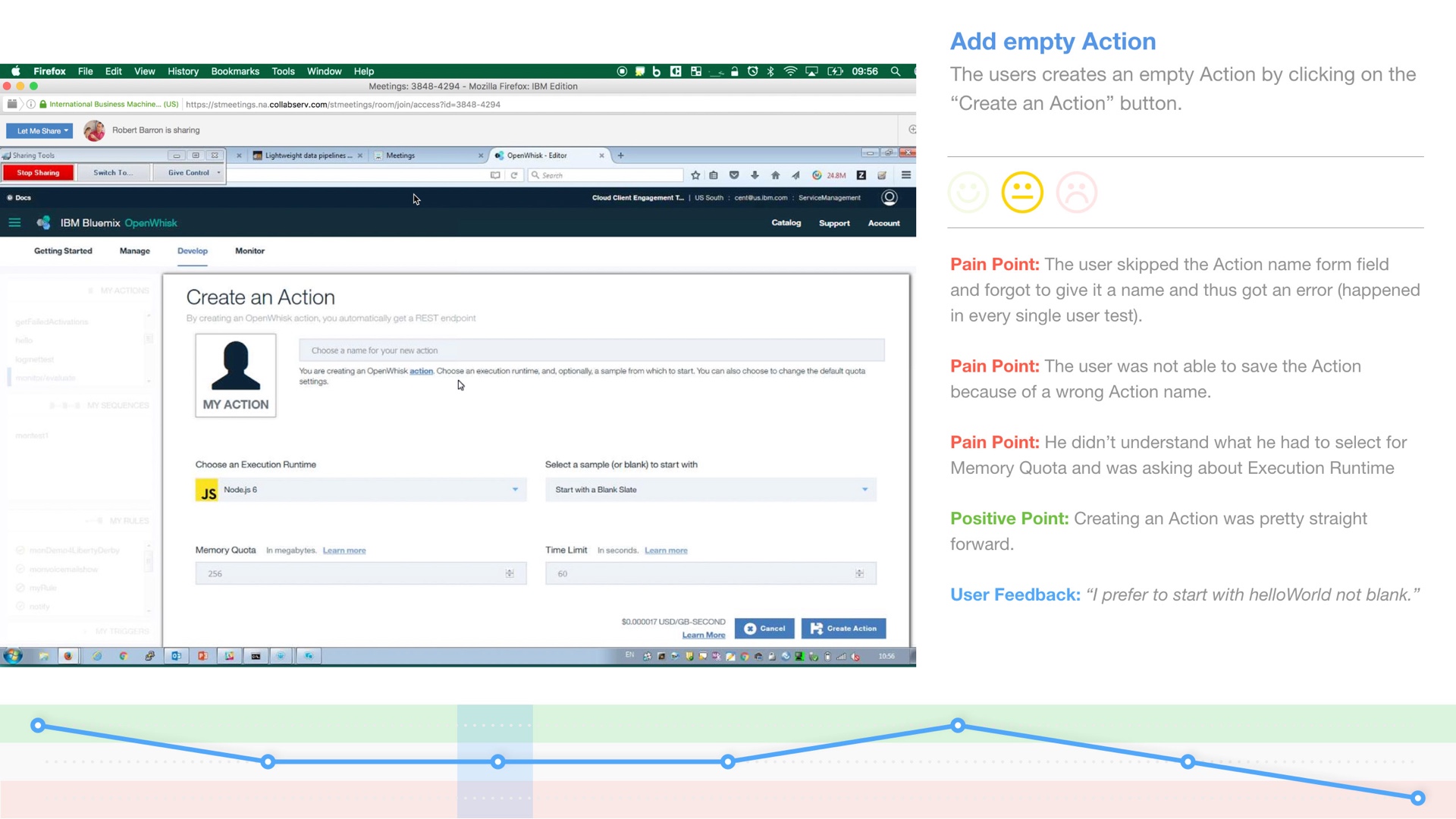Open Outlook from the Windows taskbar
Screen dimensions: 1456x819
[176, 656]
